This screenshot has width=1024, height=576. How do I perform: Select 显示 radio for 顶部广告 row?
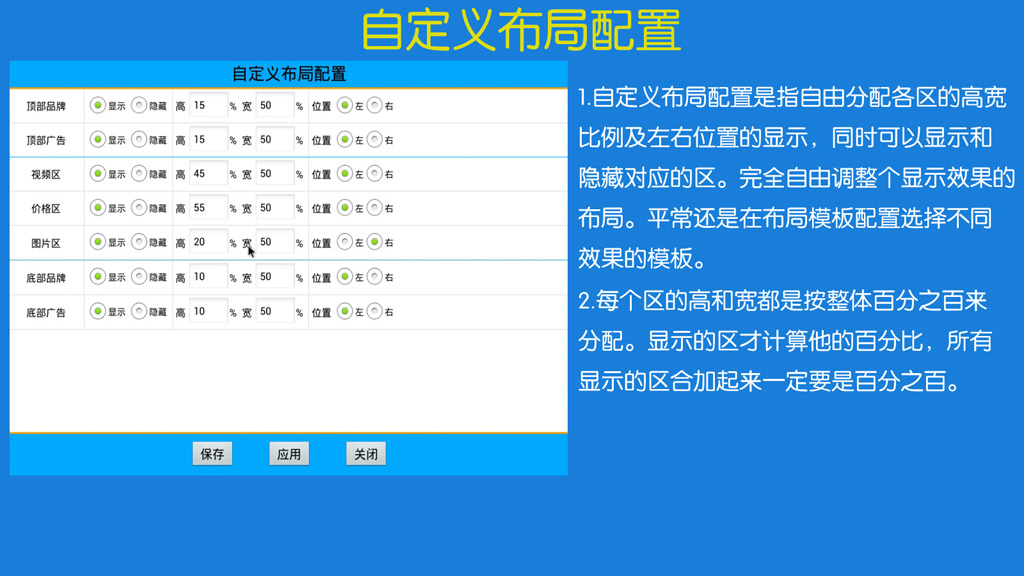point(98,140)
